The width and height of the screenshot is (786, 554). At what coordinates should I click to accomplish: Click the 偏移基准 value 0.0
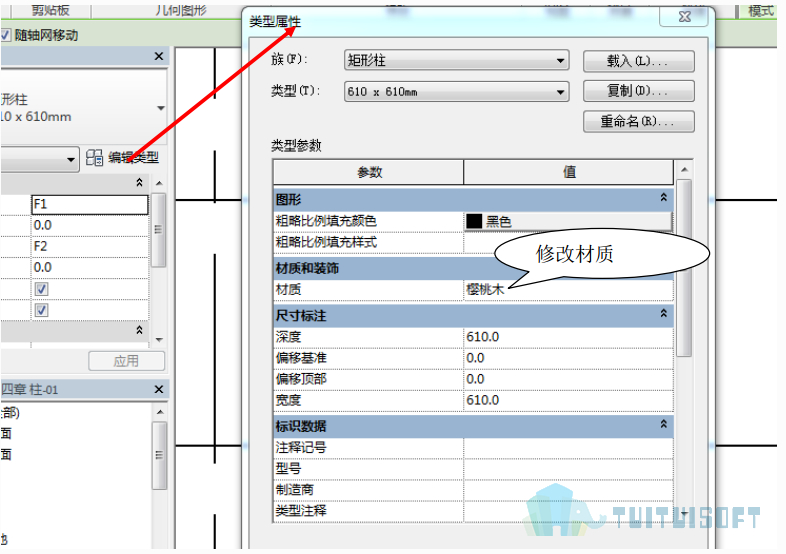point(568,358)
